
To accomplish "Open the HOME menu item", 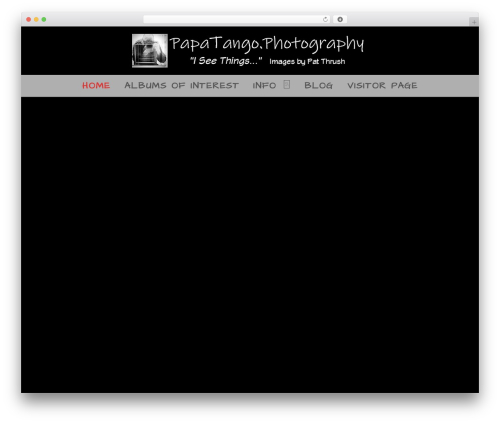I will 96,86.
